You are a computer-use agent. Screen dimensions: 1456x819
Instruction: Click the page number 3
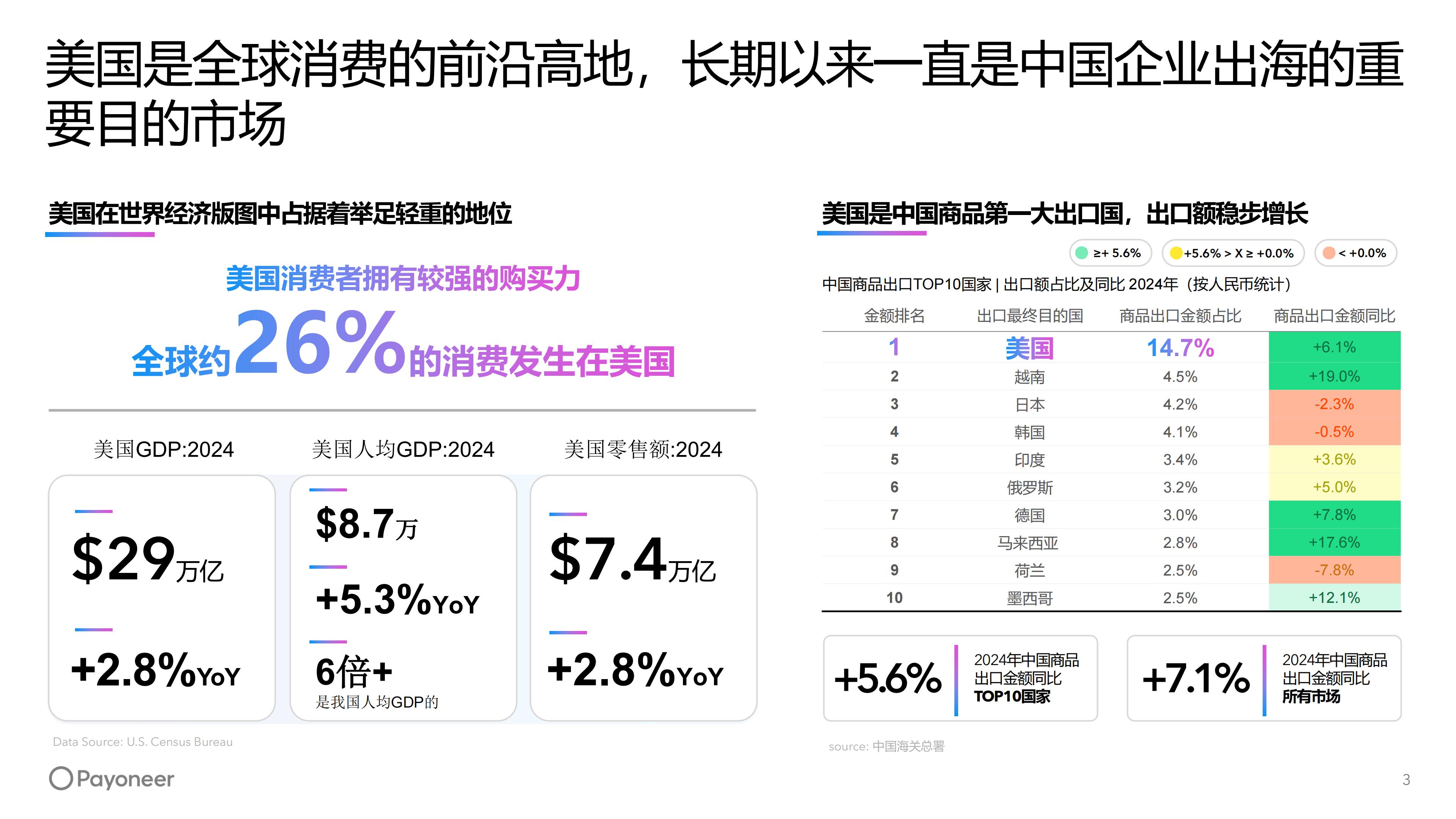[1406, 780]
